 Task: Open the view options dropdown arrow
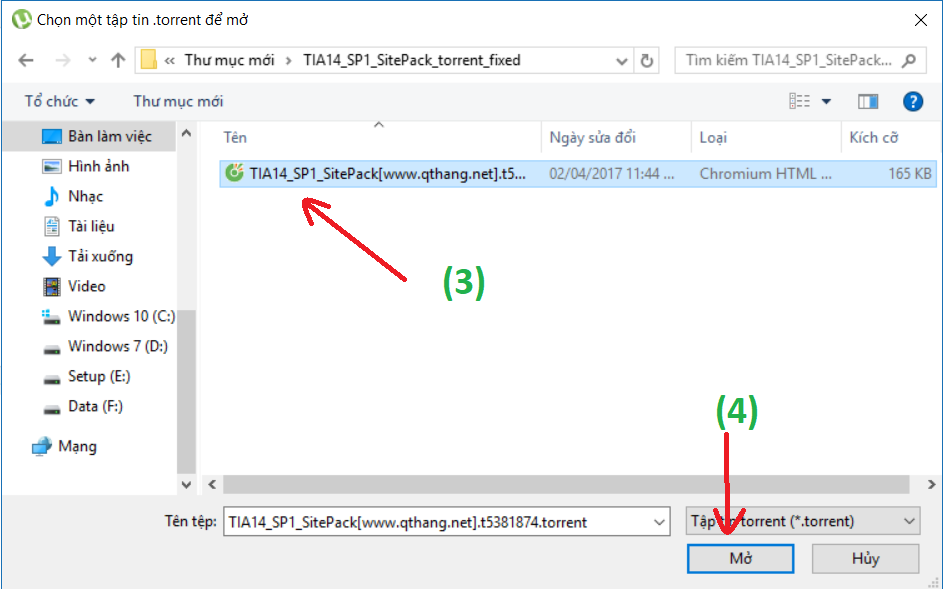[x=826, y=101]
